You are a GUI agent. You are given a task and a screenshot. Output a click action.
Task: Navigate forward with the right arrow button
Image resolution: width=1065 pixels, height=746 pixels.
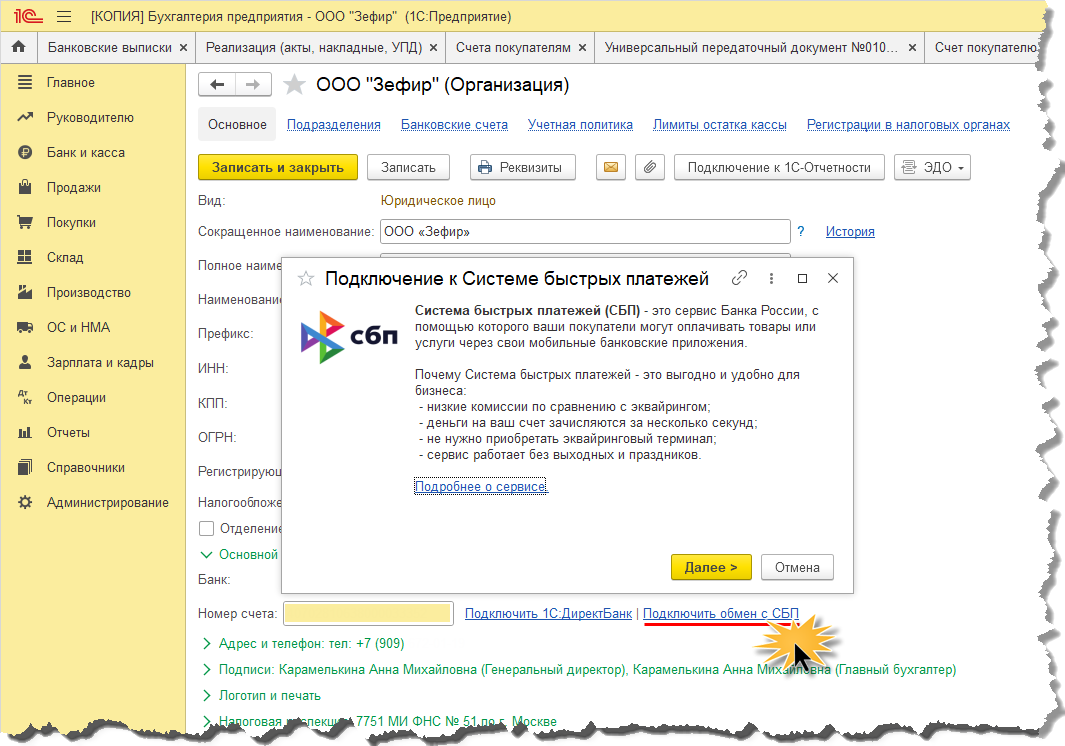(253, 84)
